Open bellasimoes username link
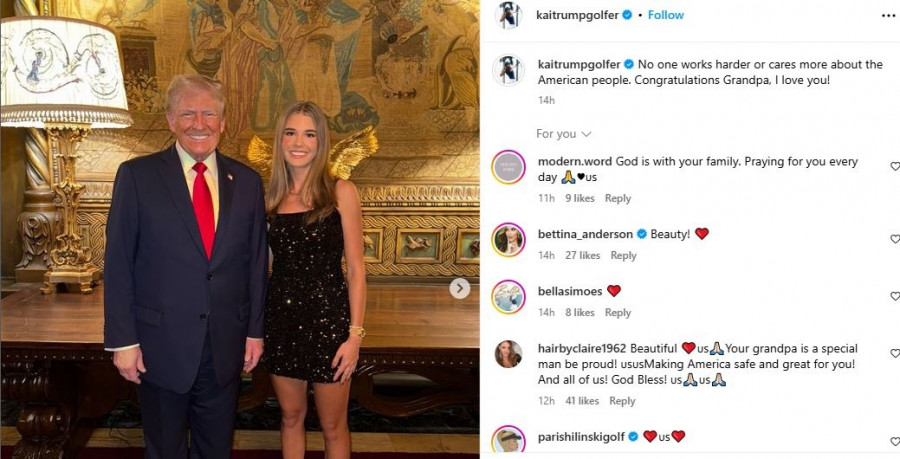The height and width of the screenshot is (459, 900). point(569,291)
